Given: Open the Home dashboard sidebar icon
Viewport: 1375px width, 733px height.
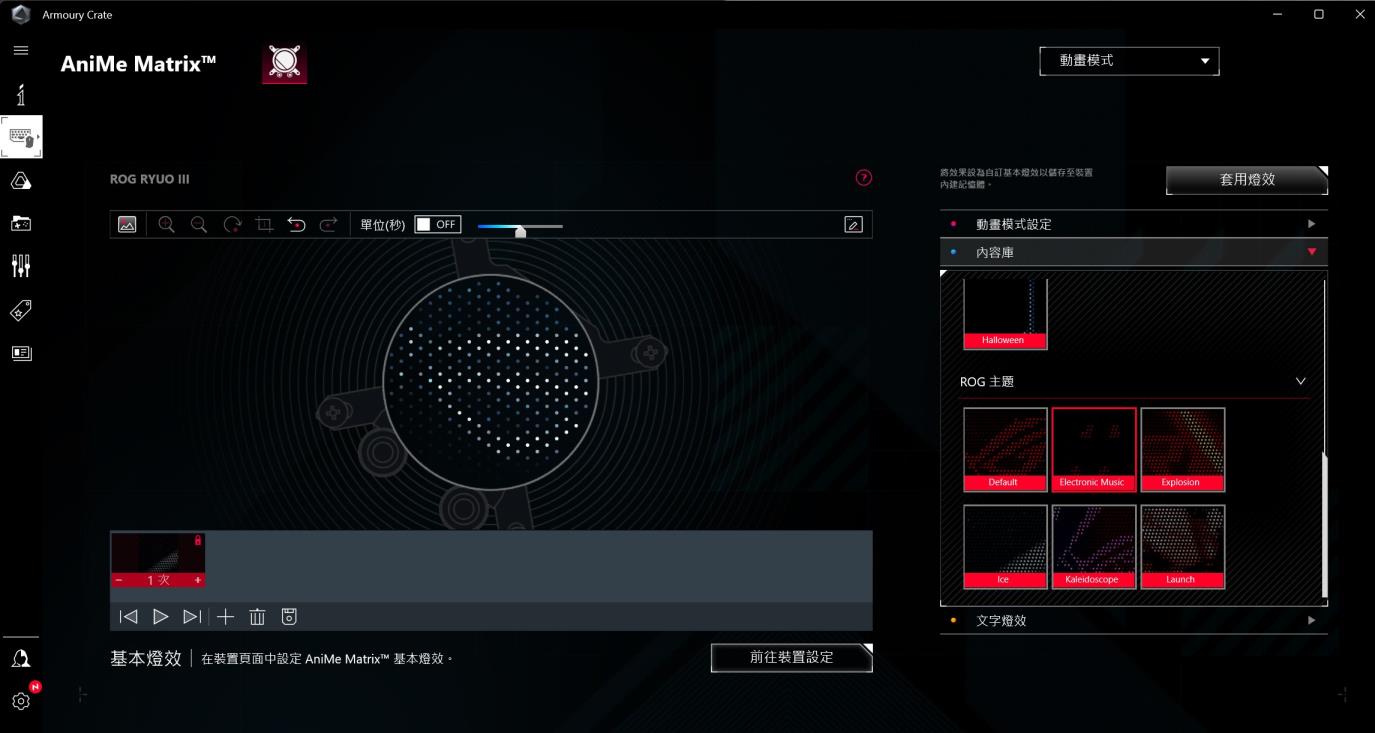Looking at the screenshot, I should (21, 95).
